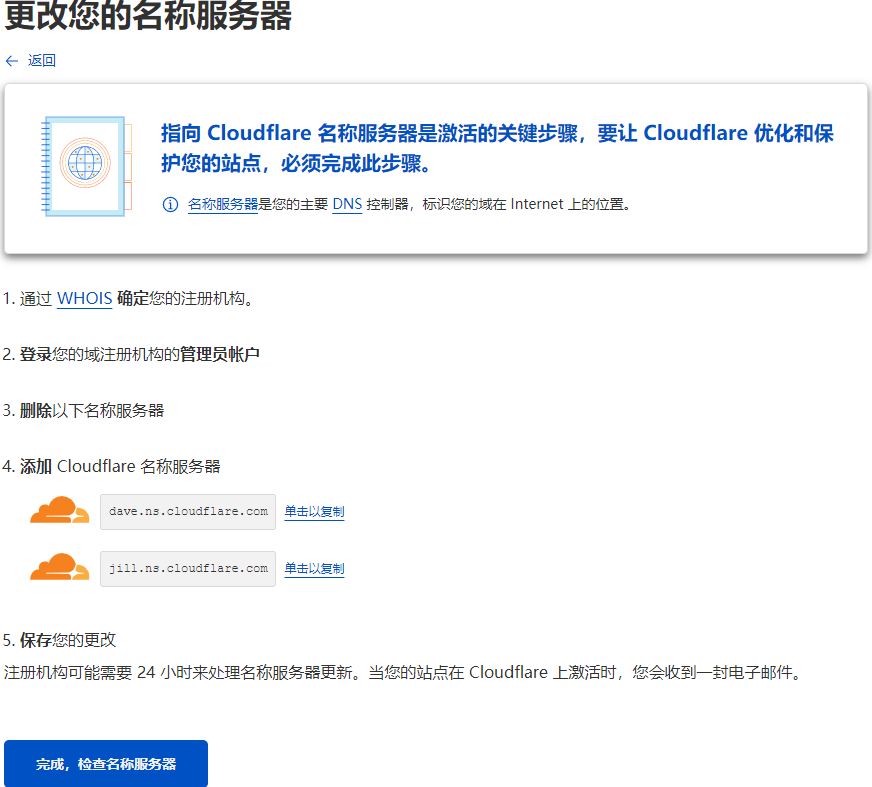This screenshot has height=787, width=872.
Task: Click Cloudflare cloud logo beside jill nameserver
Action: point(60,568)
